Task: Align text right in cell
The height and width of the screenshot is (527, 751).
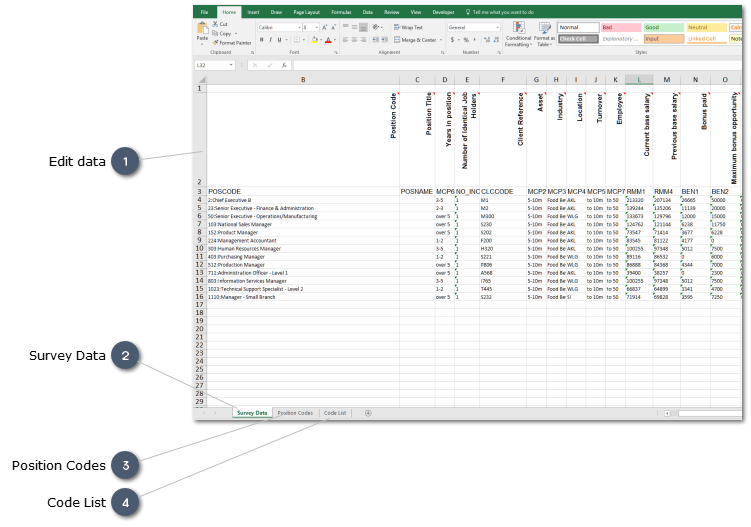Action: [x=364, y=40]
